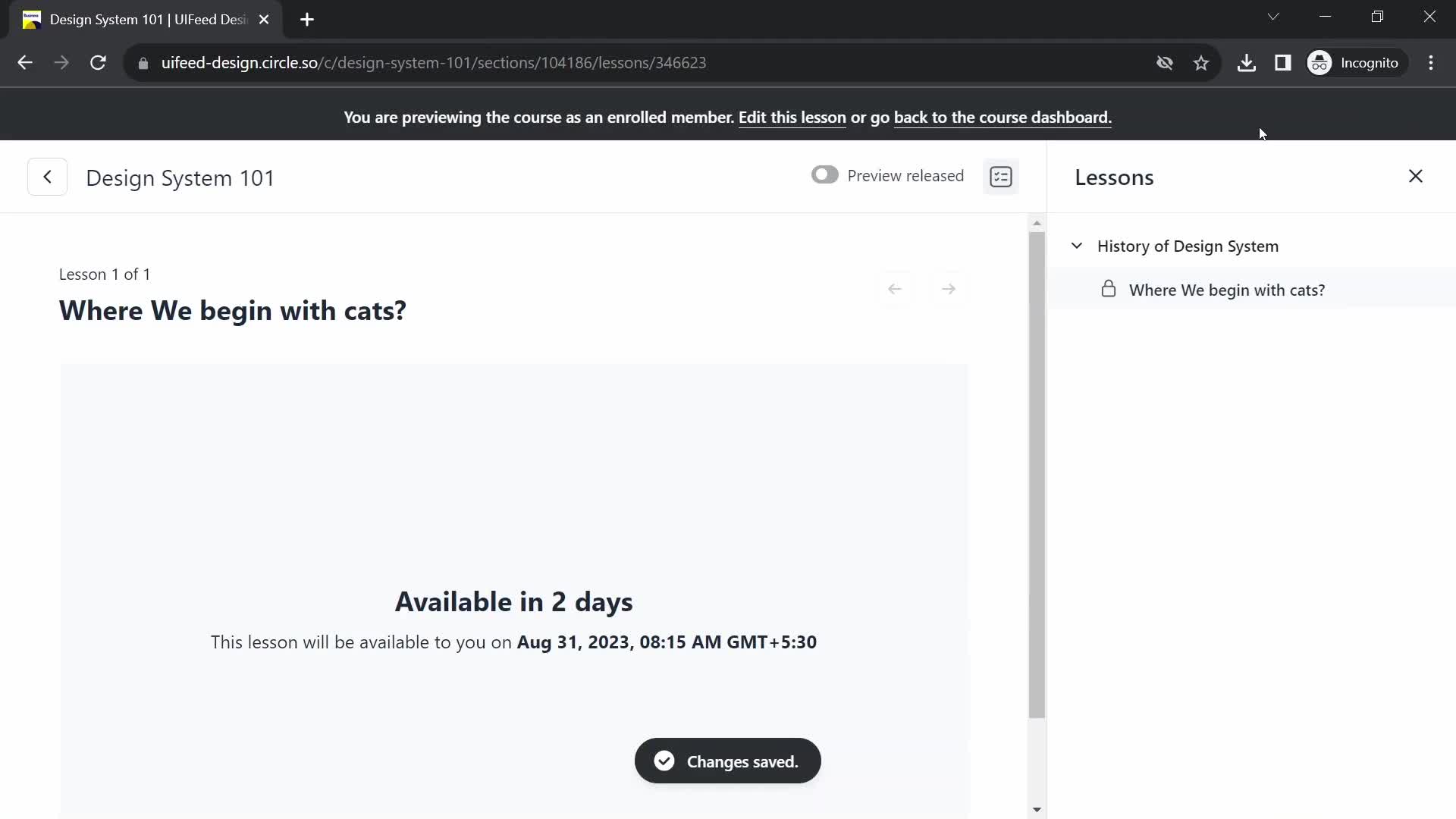The image size is (1456, 819).
Task: Click the new tab plus button
Action: pos(307,20)
